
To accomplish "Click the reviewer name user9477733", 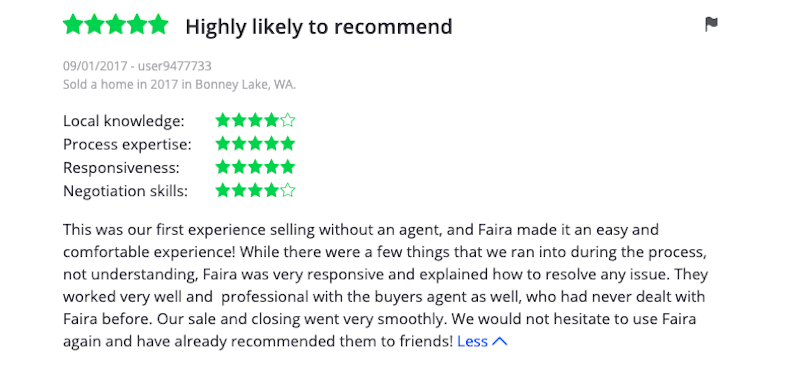I will pos(175,66).
